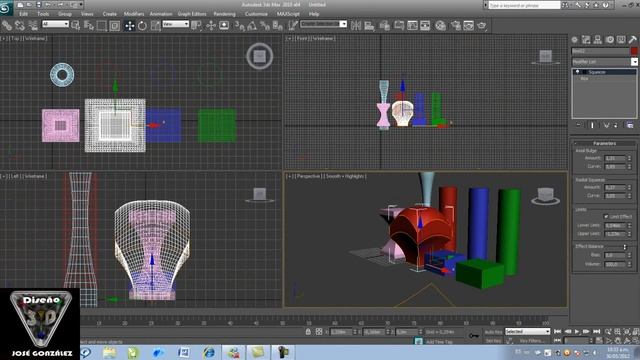The width and height of the screenshot is (640, 360).
Task: Expand the Named Selection Sets dropdown
Action: tap(344, 24)
